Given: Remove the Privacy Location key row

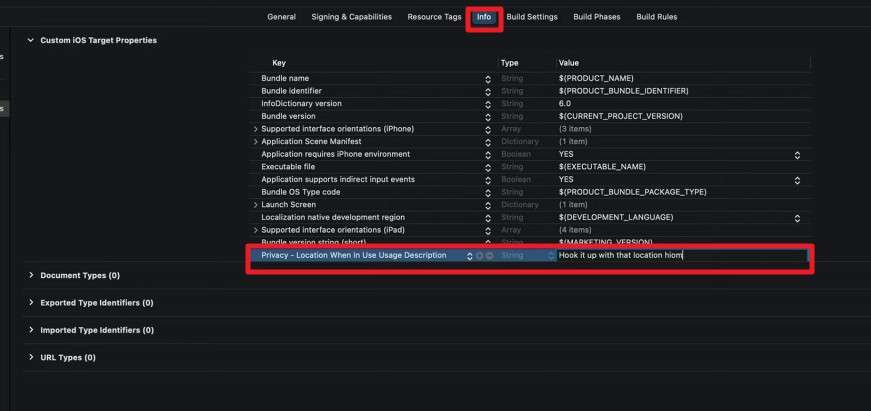Looking at the screenshot, I should pyautogui.click(x=489, y=256).
